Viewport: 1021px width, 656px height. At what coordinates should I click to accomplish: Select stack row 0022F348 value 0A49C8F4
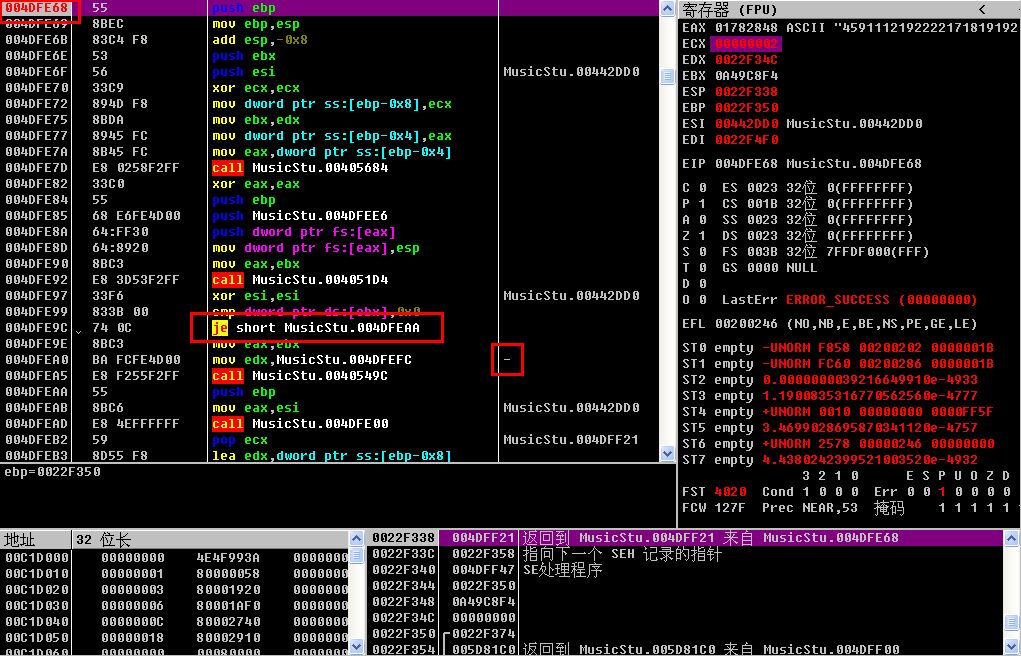(x=483, y=602)
